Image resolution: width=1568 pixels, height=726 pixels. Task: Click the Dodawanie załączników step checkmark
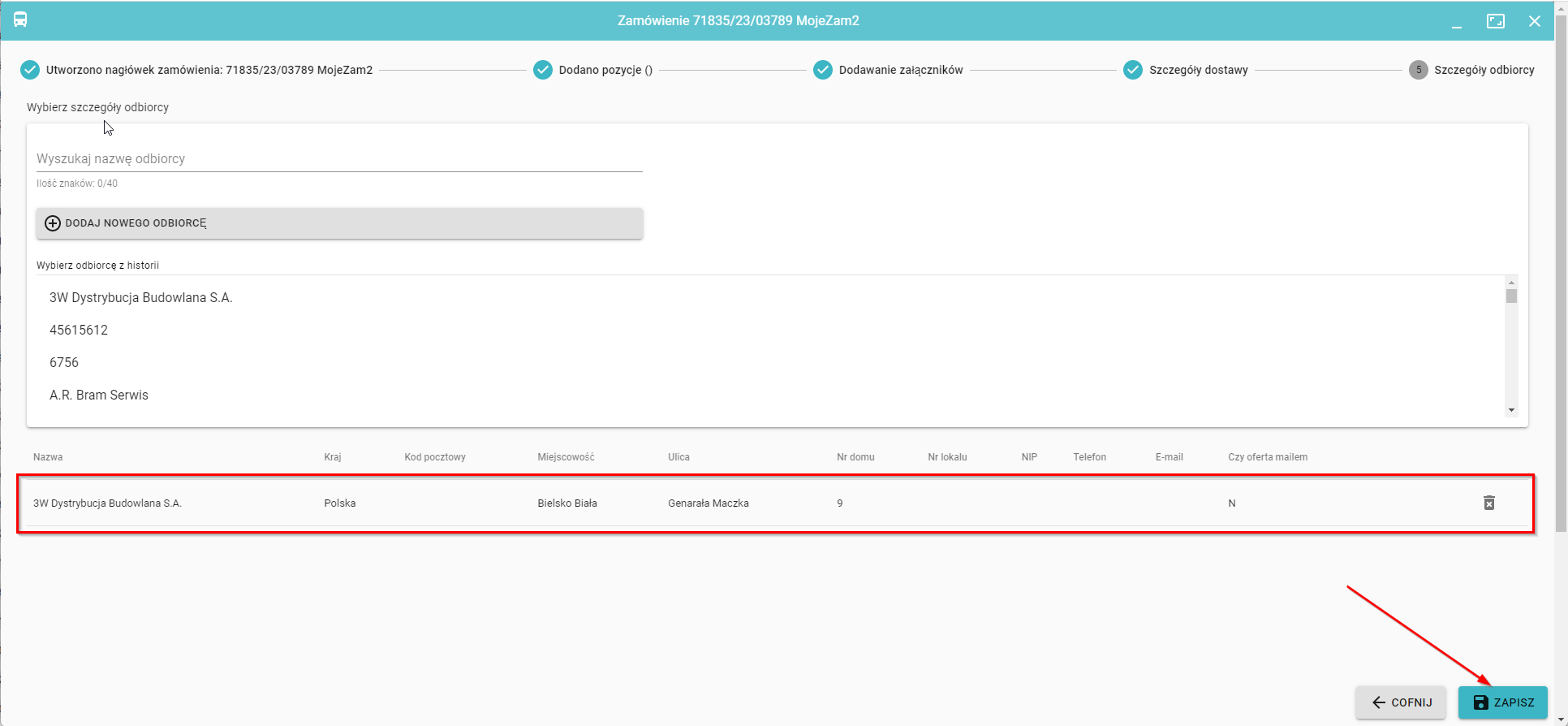[823, 70]
